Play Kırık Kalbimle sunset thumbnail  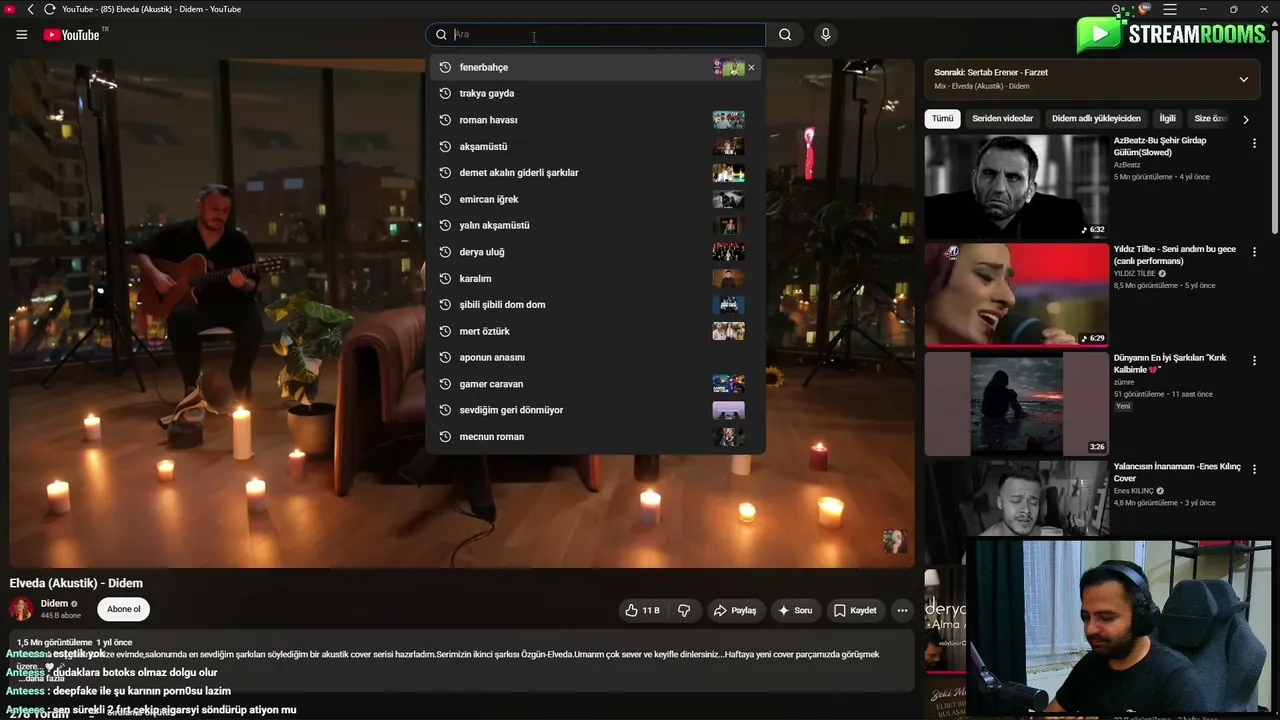pos(1016,404)
